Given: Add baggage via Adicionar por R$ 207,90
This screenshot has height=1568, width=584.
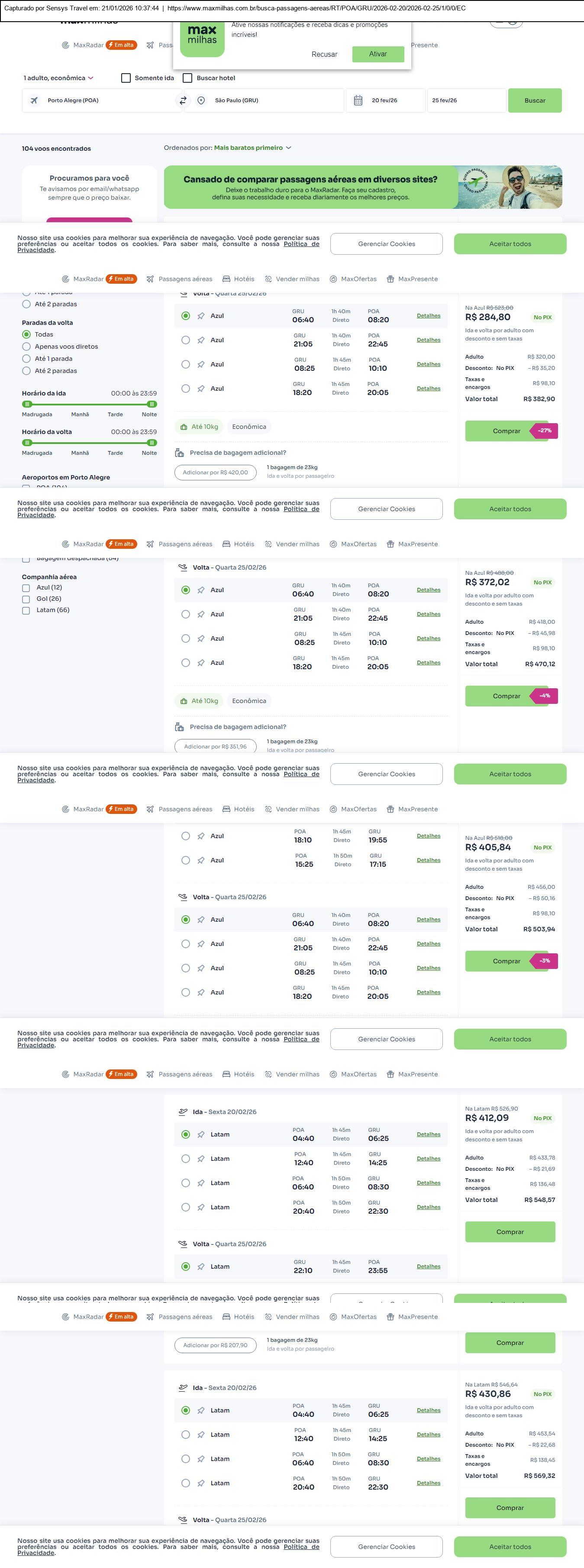Looking at the screenshot, I should coord(215,1345).
